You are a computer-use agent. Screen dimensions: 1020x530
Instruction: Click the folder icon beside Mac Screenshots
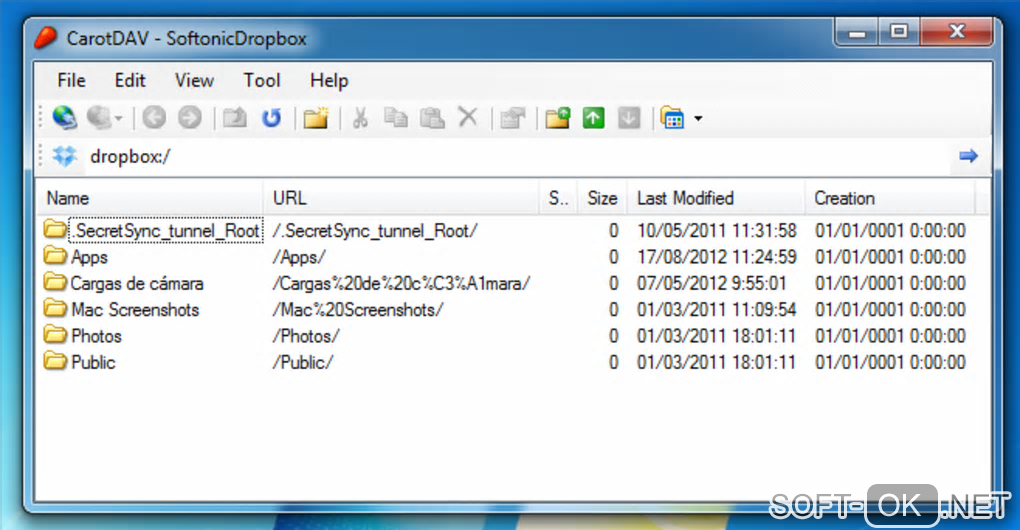[x=55, y=308]
